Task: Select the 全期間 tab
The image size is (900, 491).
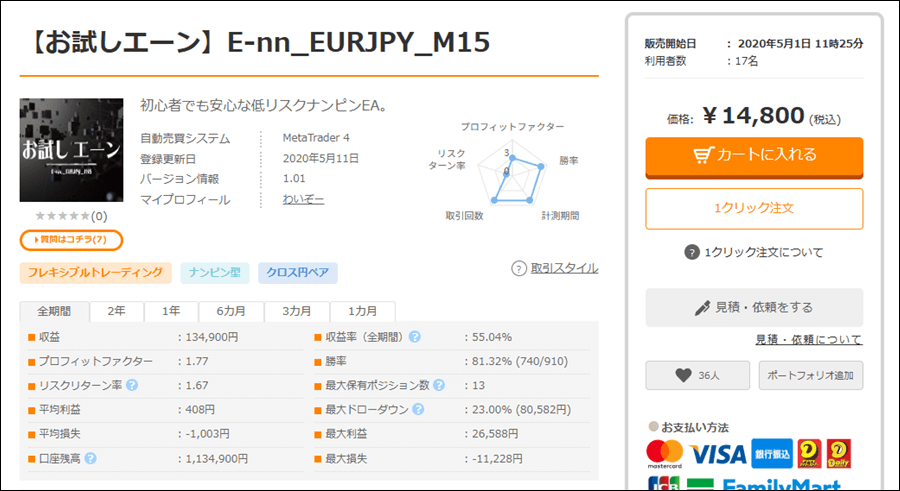Action: click(x=55, y=311)
